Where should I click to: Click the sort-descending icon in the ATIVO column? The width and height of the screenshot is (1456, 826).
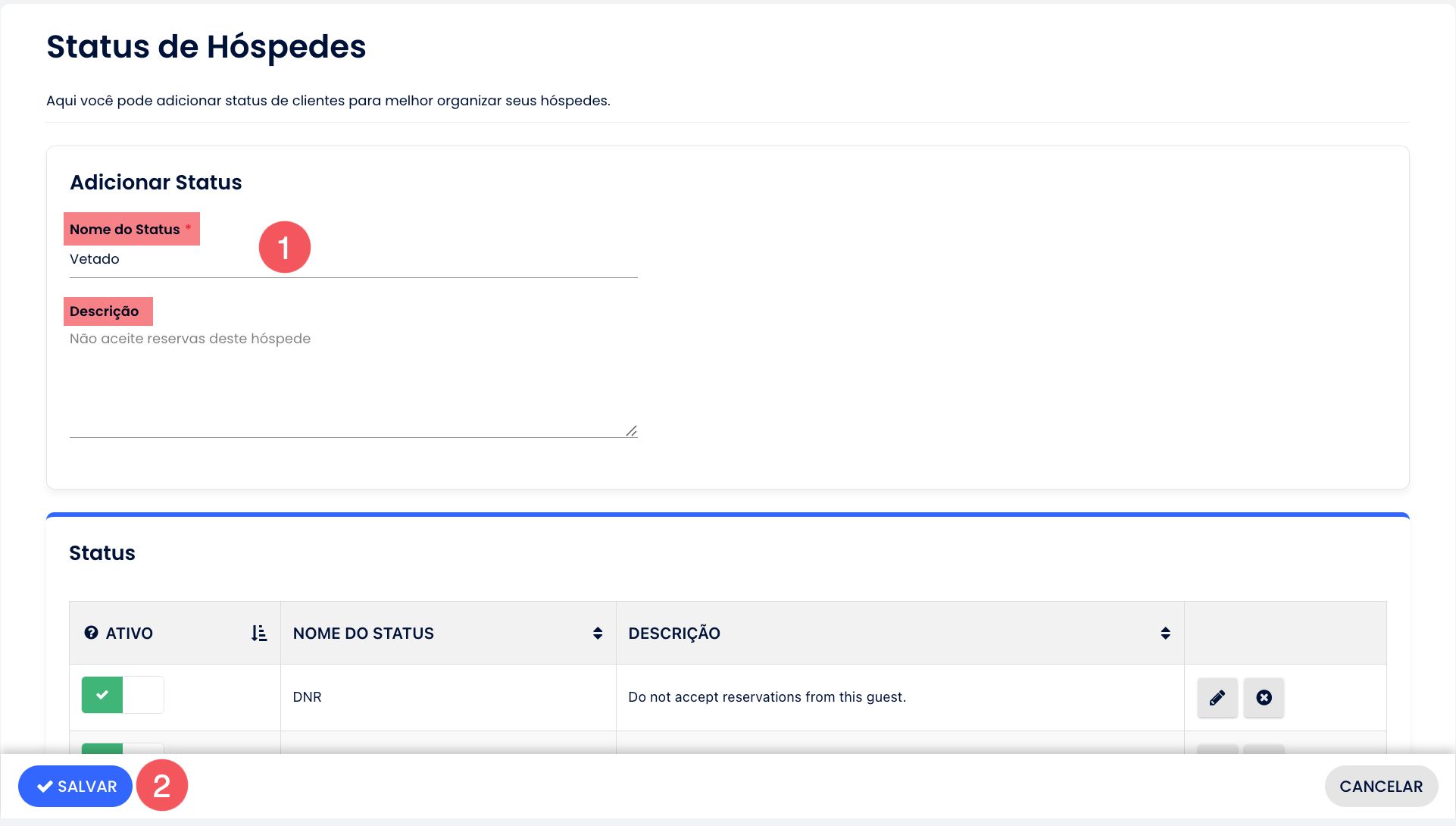[259, 634]
